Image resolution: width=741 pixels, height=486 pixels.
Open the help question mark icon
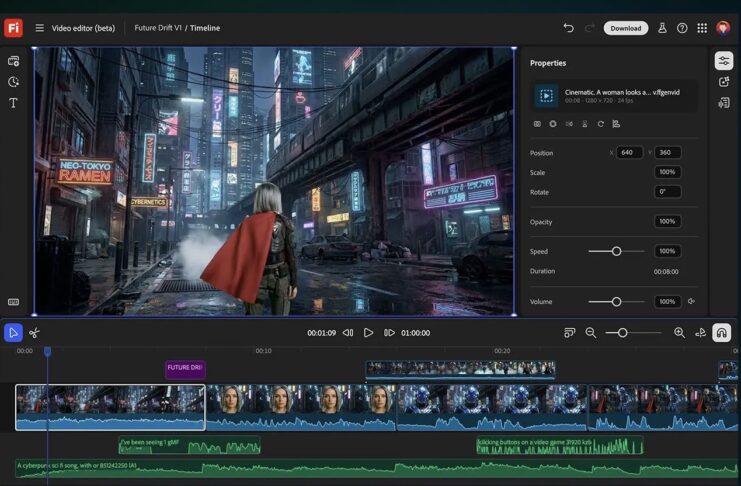[682, 28]
